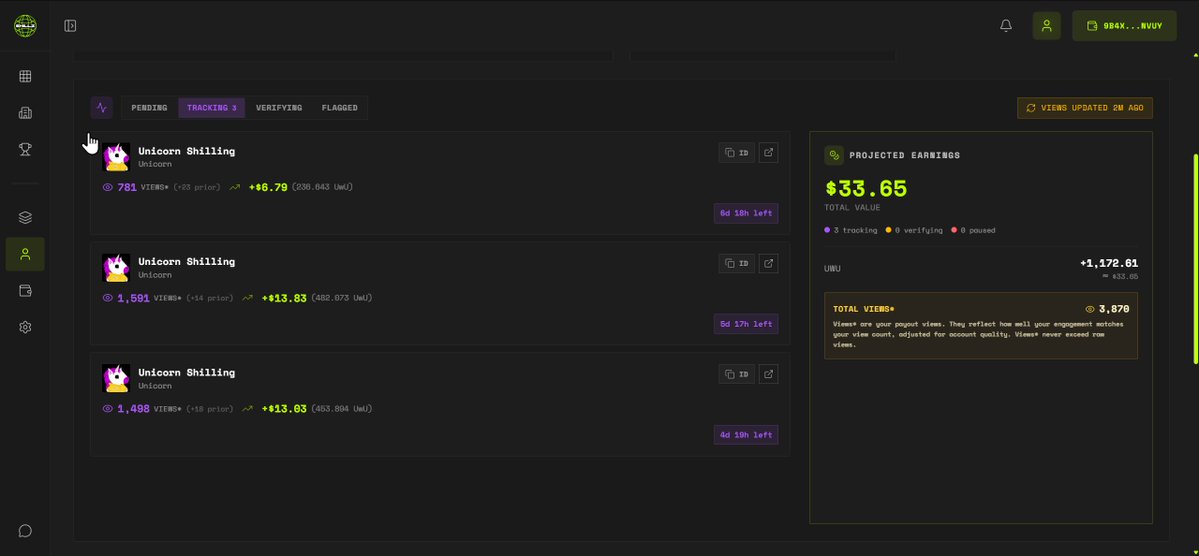
Task: Open the chat bubble icon
Action: (25, 531)
